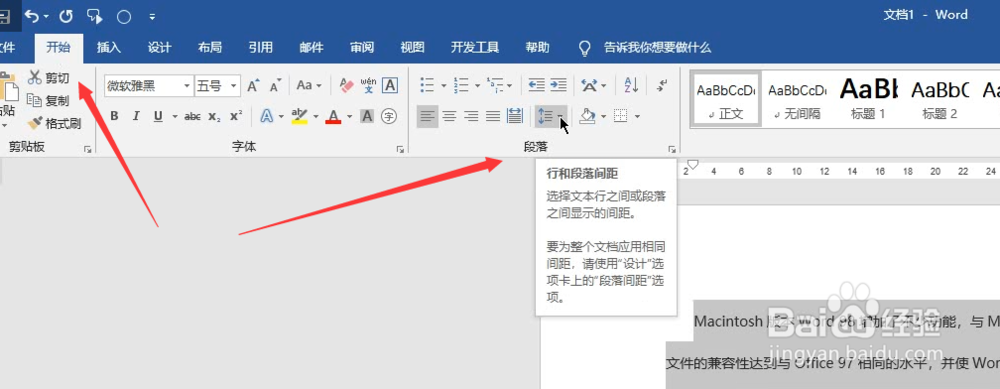Viewport: 1000px width, 389px height.
Task: Switch to the 邮件 (Mailings) tab
Action: point(311,48)
